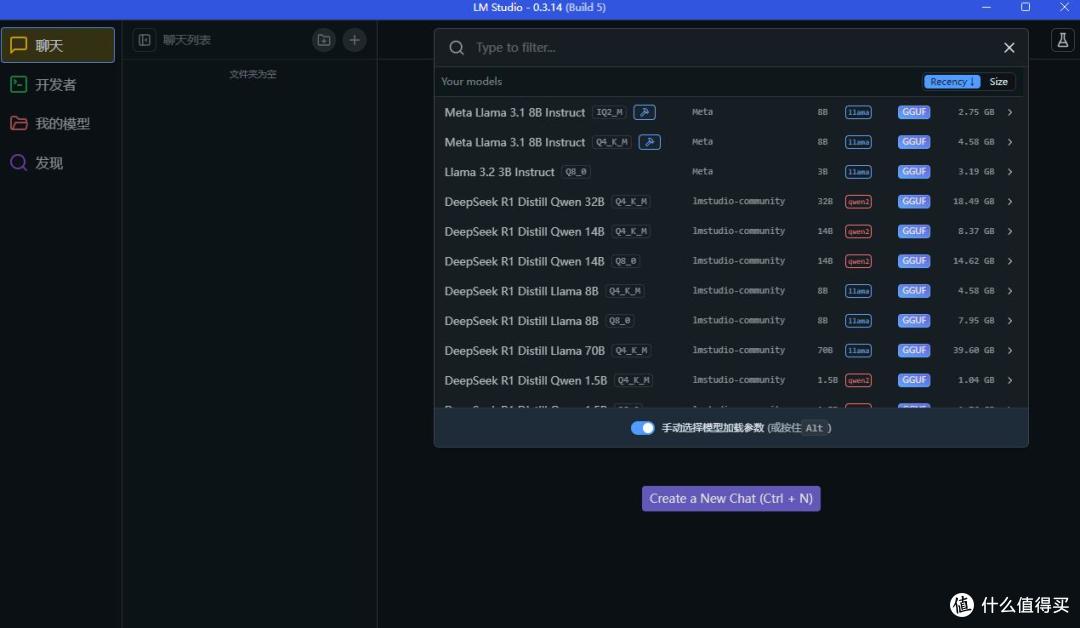Image resolution: width=1080 pixels, height=628 pixels.
Task: Expand chevron for 39.60 GB model row
Action: click(x=1010, y=350)
